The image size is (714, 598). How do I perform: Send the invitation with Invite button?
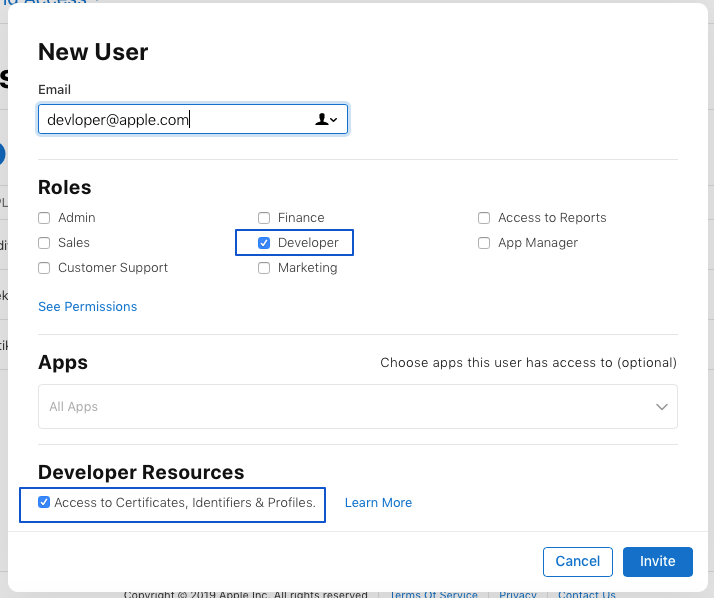click(658, 561)
